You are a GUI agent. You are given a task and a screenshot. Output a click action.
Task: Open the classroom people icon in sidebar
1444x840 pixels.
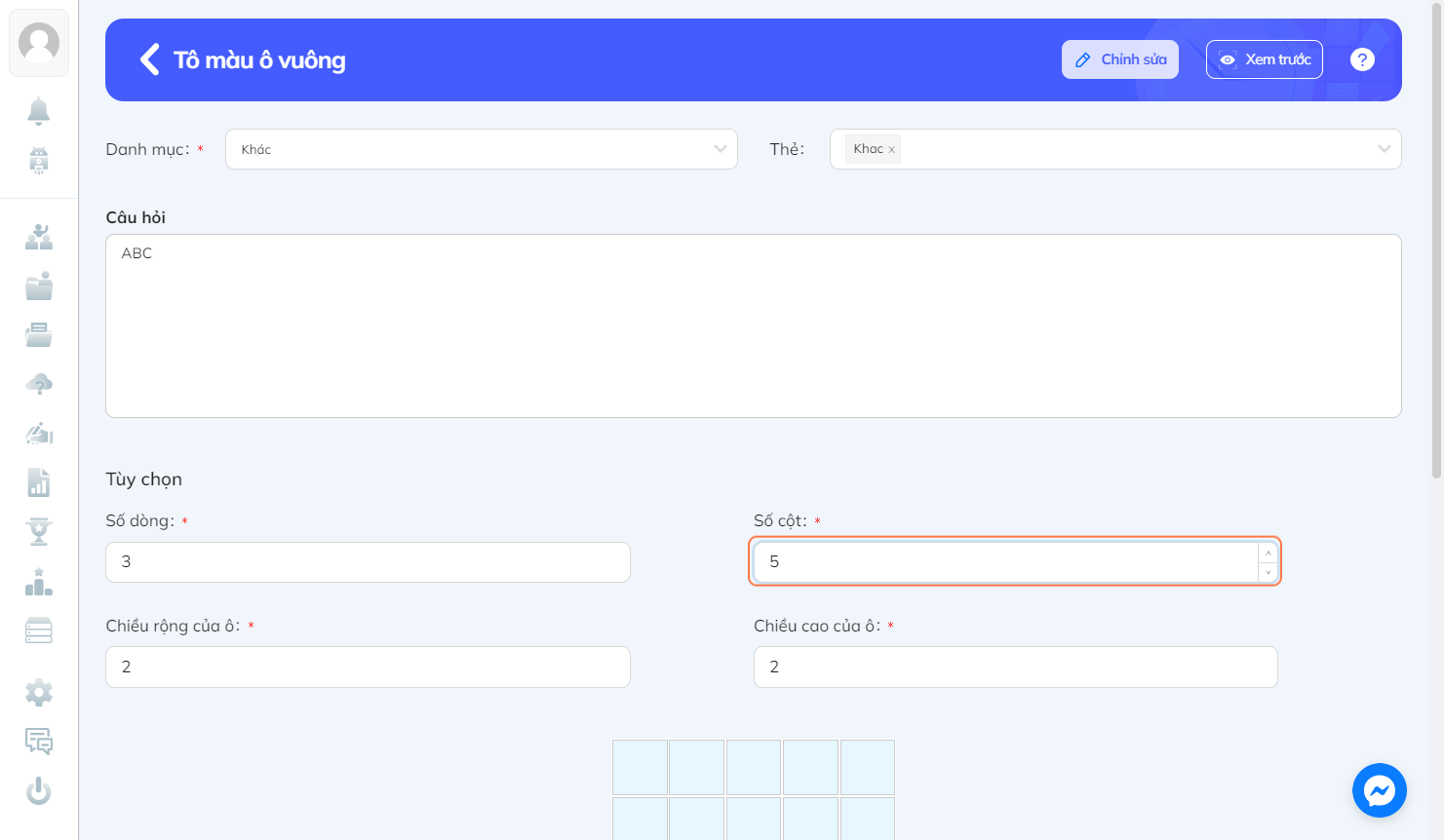(x=39, y=237)
